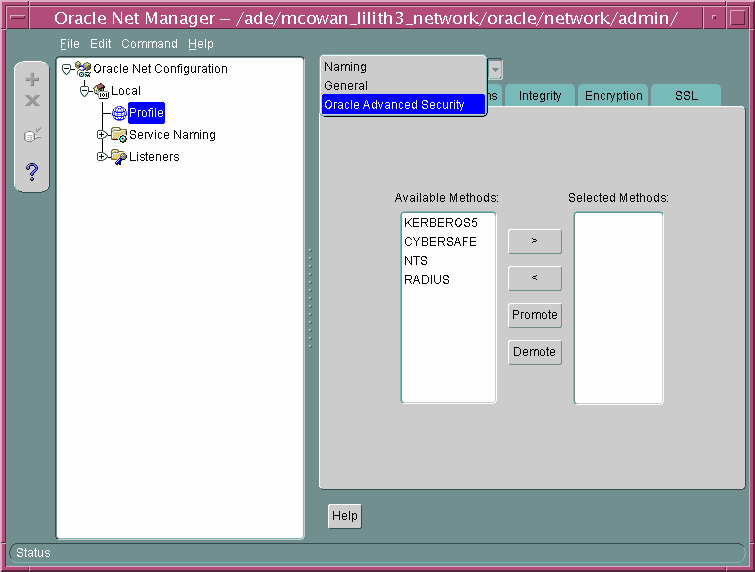Click the Service Naming folder icon
Viewport: 755px width, 572px height.
coord(118,135)
